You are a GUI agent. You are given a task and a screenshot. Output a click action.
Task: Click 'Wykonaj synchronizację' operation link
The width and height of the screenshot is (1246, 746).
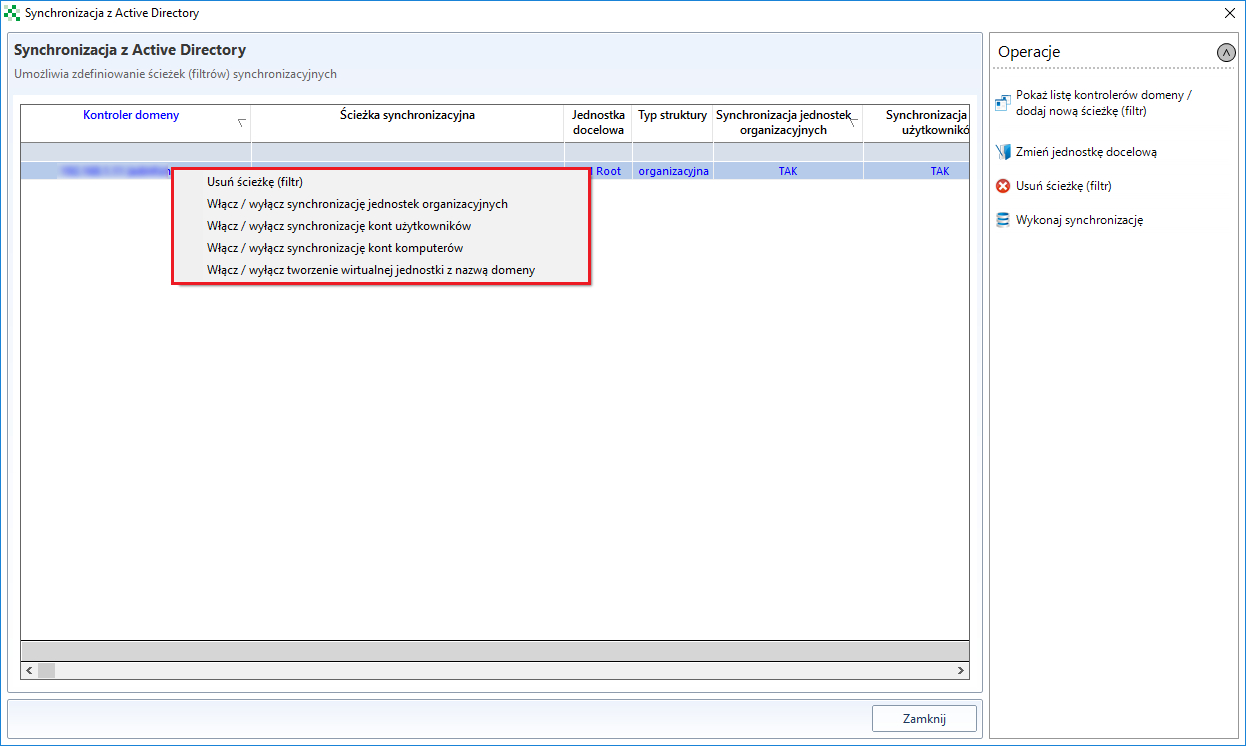[1079, 220]
